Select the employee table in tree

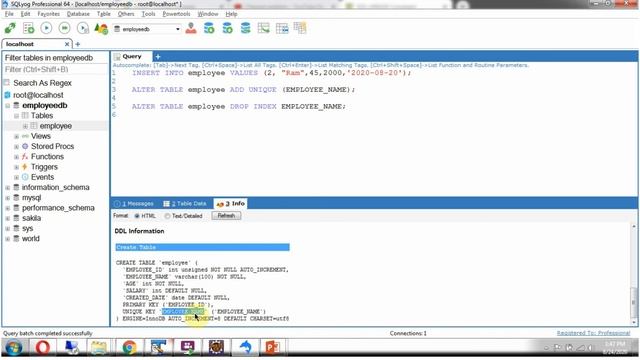[56, 126]
